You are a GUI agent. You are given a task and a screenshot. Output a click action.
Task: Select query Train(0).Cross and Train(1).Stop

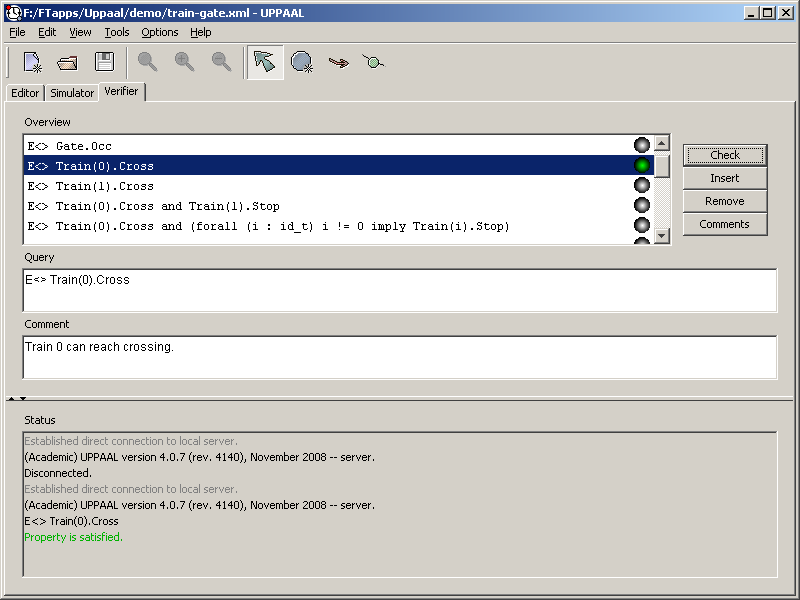338,206
